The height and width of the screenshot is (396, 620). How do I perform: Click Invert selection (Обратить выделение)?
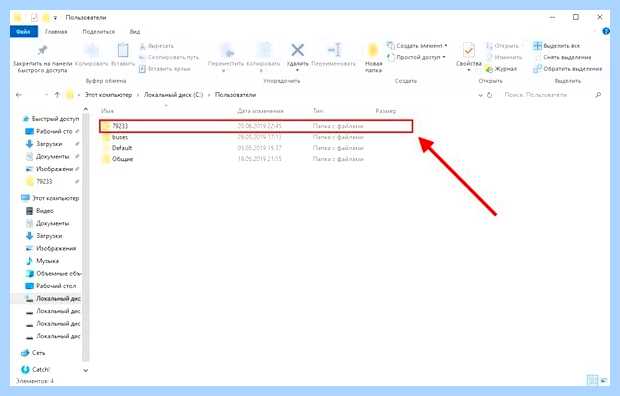pos(567,69)
